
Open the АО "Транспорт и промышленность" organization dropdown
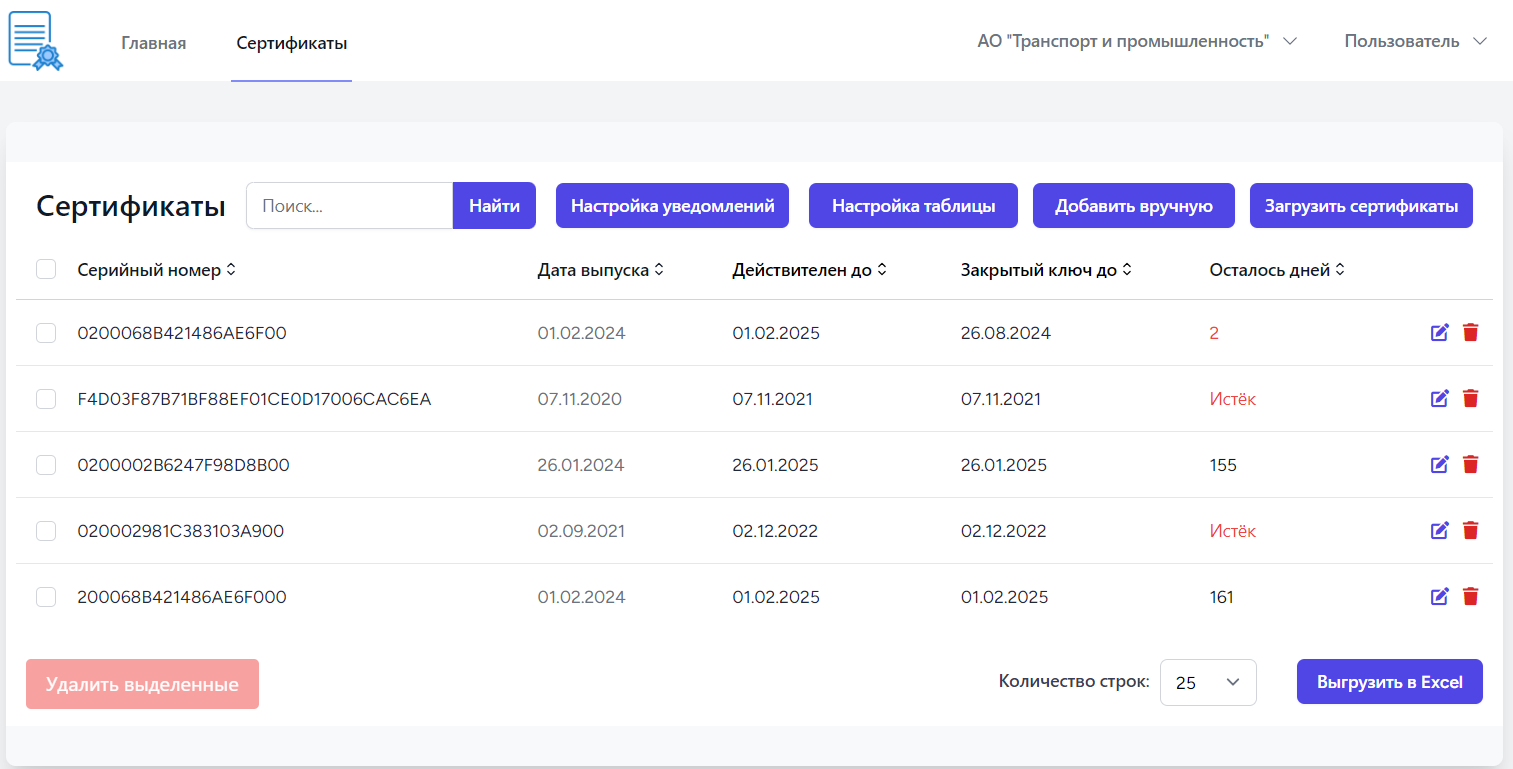1137,41
